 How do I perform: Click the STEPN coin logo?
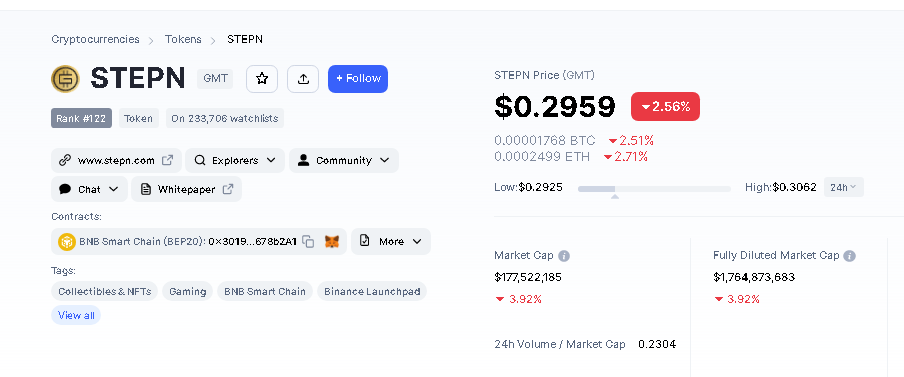pos(65,79)
